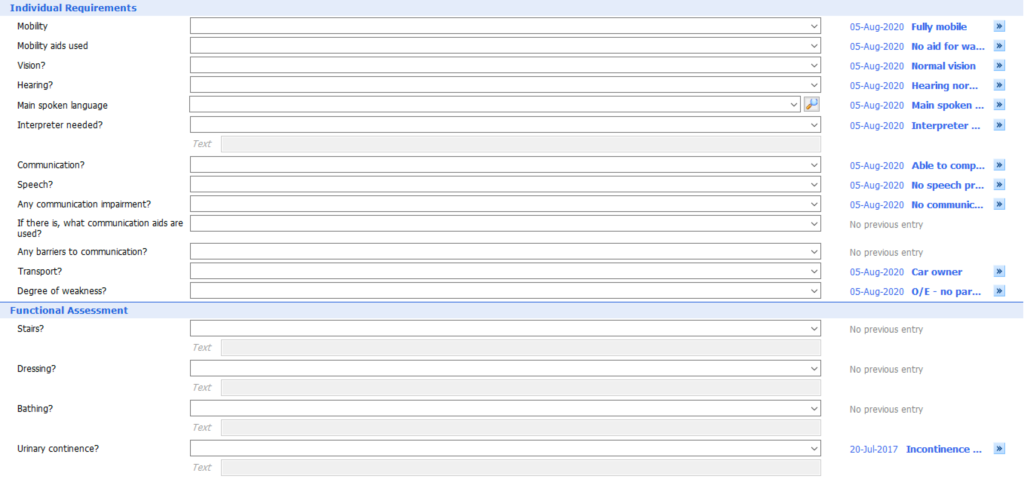This screenshot has height=479, width=1024.
Task: Open the Mobility dropdown
Action: [505, 26]
